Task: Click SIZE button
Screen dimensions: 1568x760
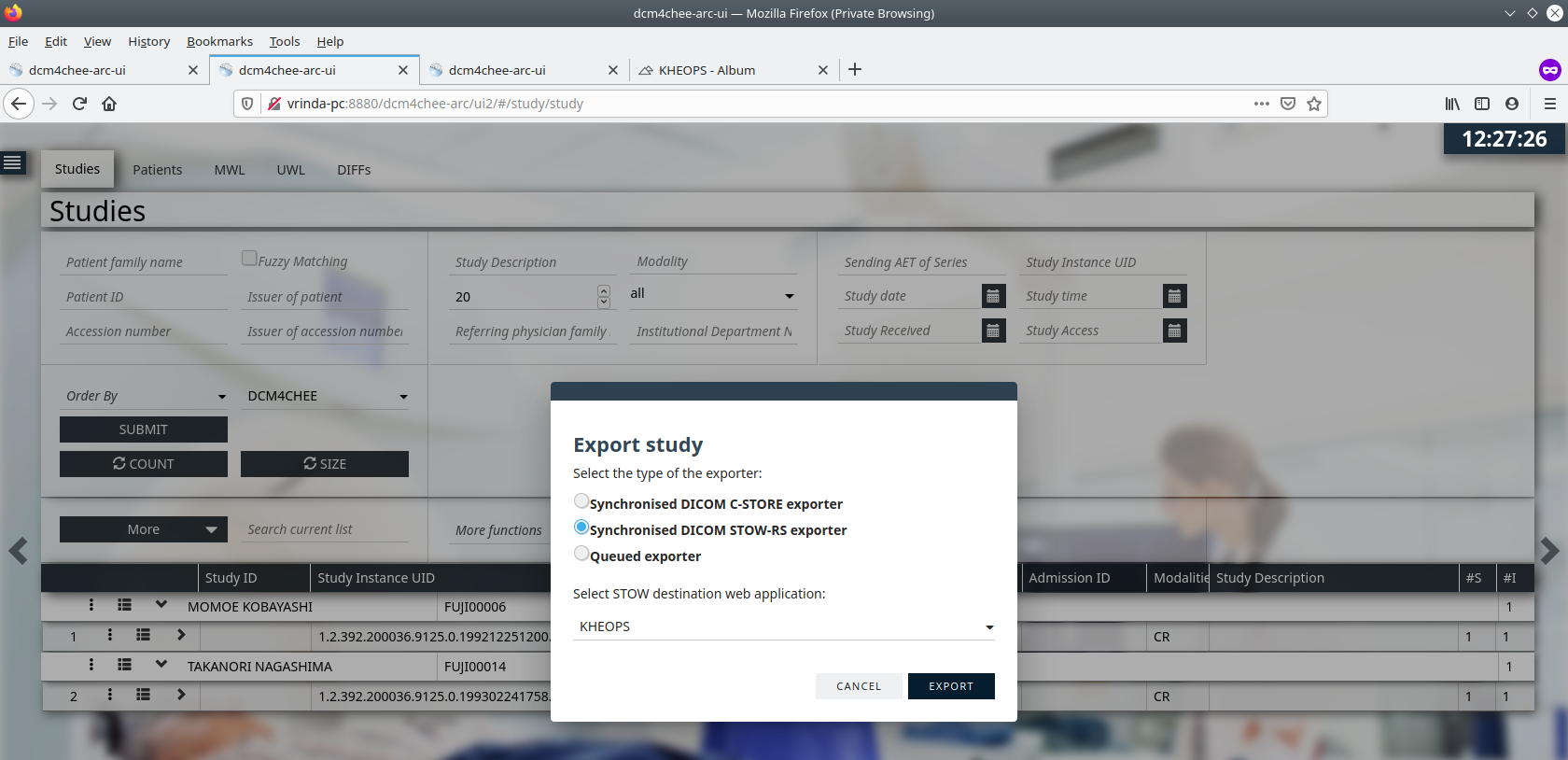Action: pyautogui.click(x=325, y=464)
